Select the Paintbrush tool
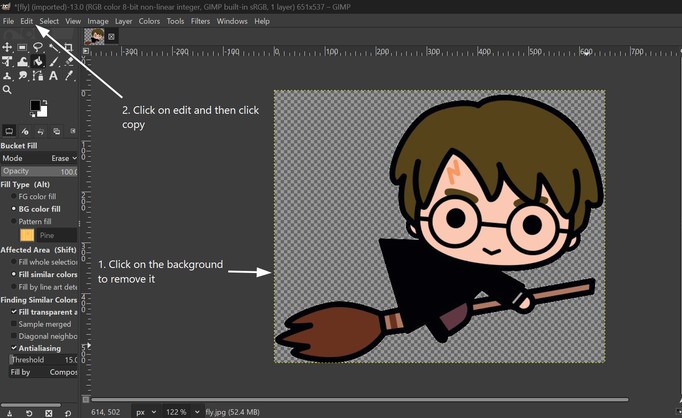This screenshot has width=682, height=418. coord(53,61)
